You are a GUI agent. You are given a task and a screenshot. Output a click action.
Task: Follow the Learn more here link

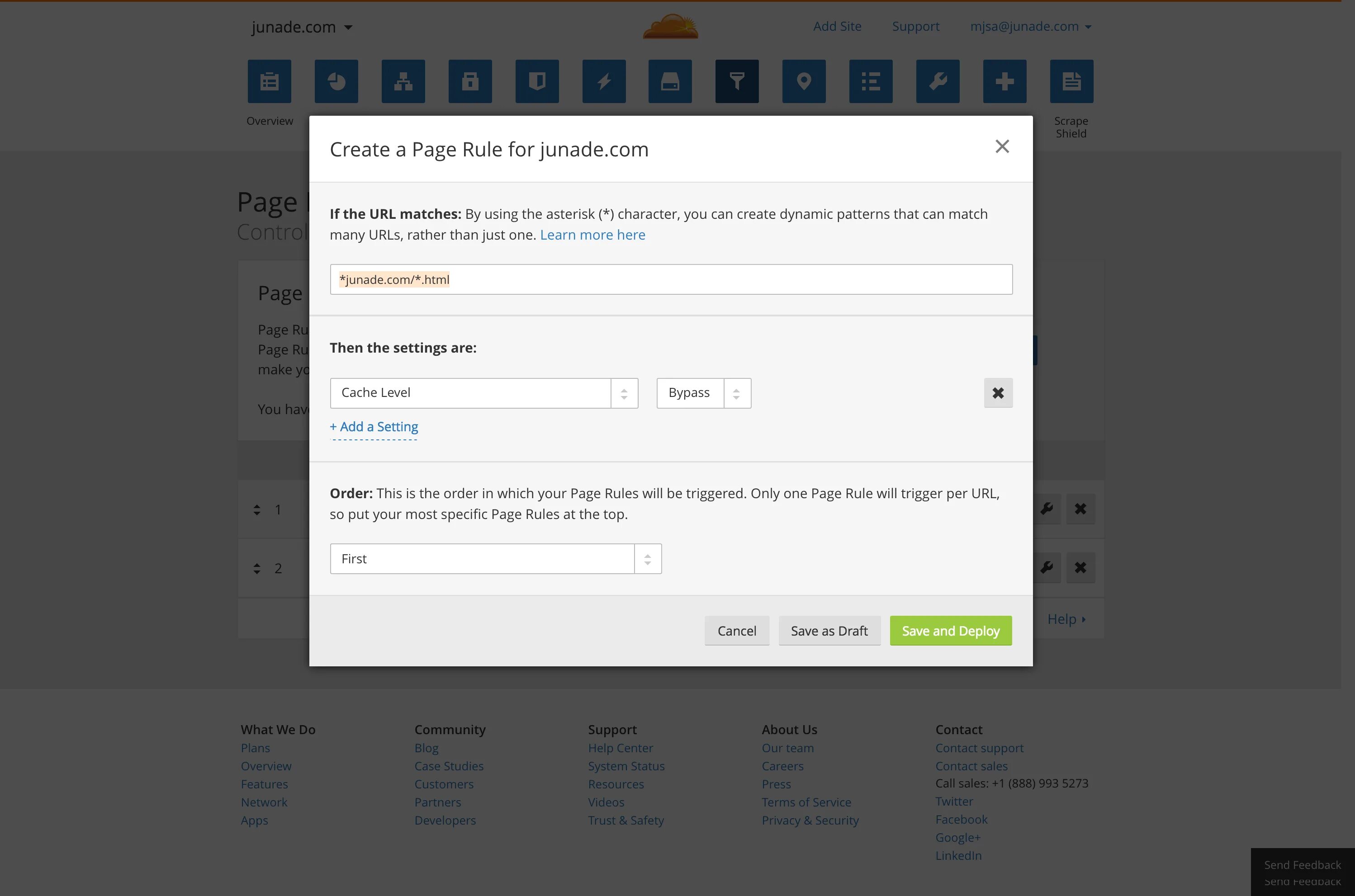click(592, 235)
